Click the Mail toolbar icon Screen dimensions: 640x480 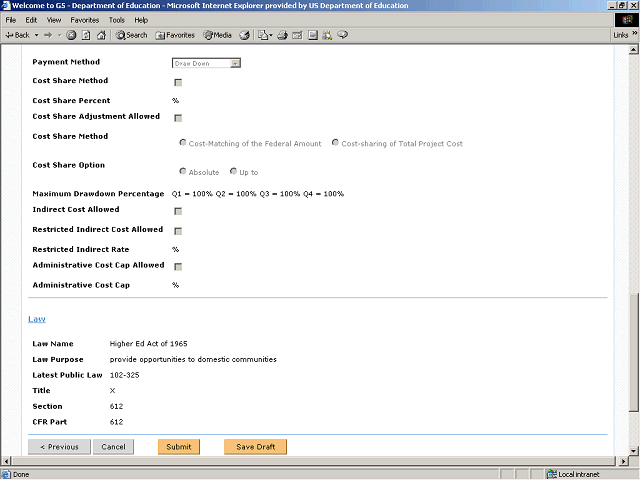262,35
